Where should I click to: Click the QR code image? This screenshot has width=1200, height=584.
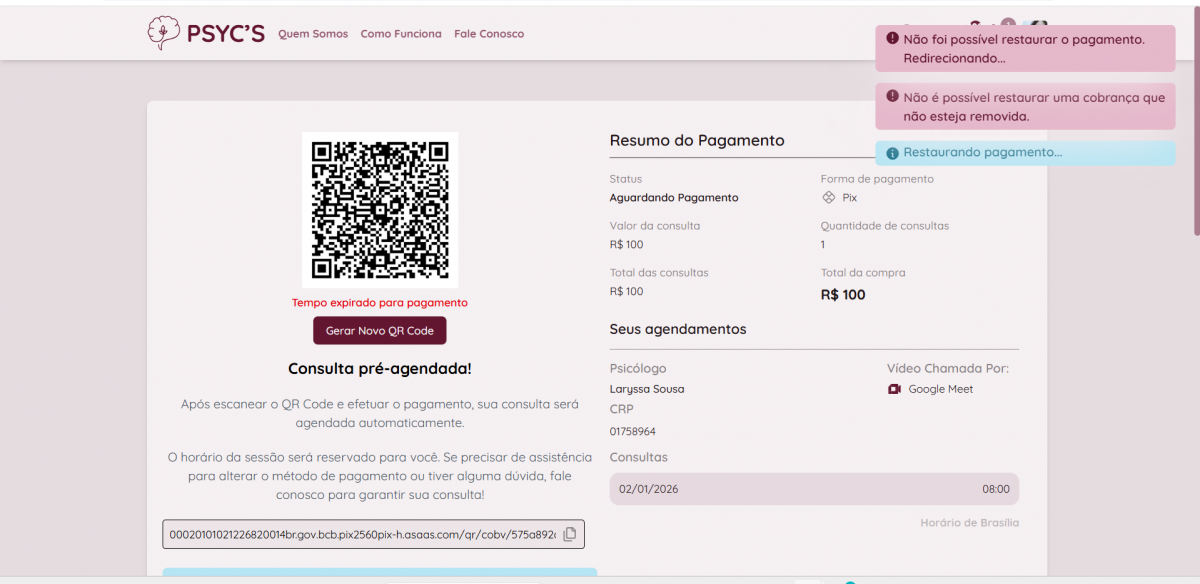pos(380,210)
